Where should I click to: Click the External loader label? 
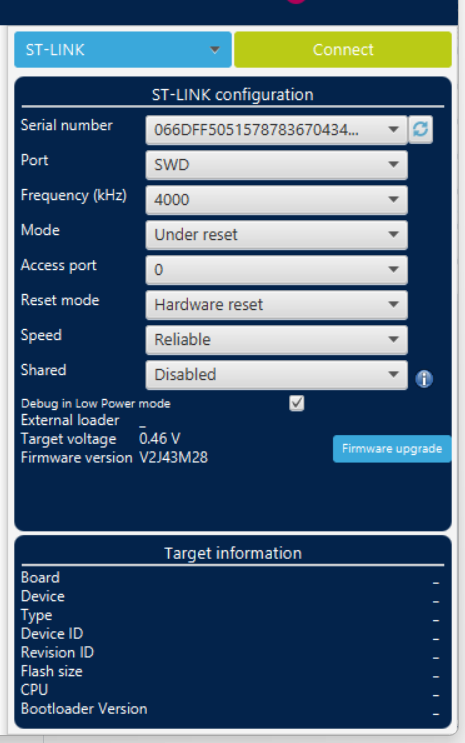point(70,420)
